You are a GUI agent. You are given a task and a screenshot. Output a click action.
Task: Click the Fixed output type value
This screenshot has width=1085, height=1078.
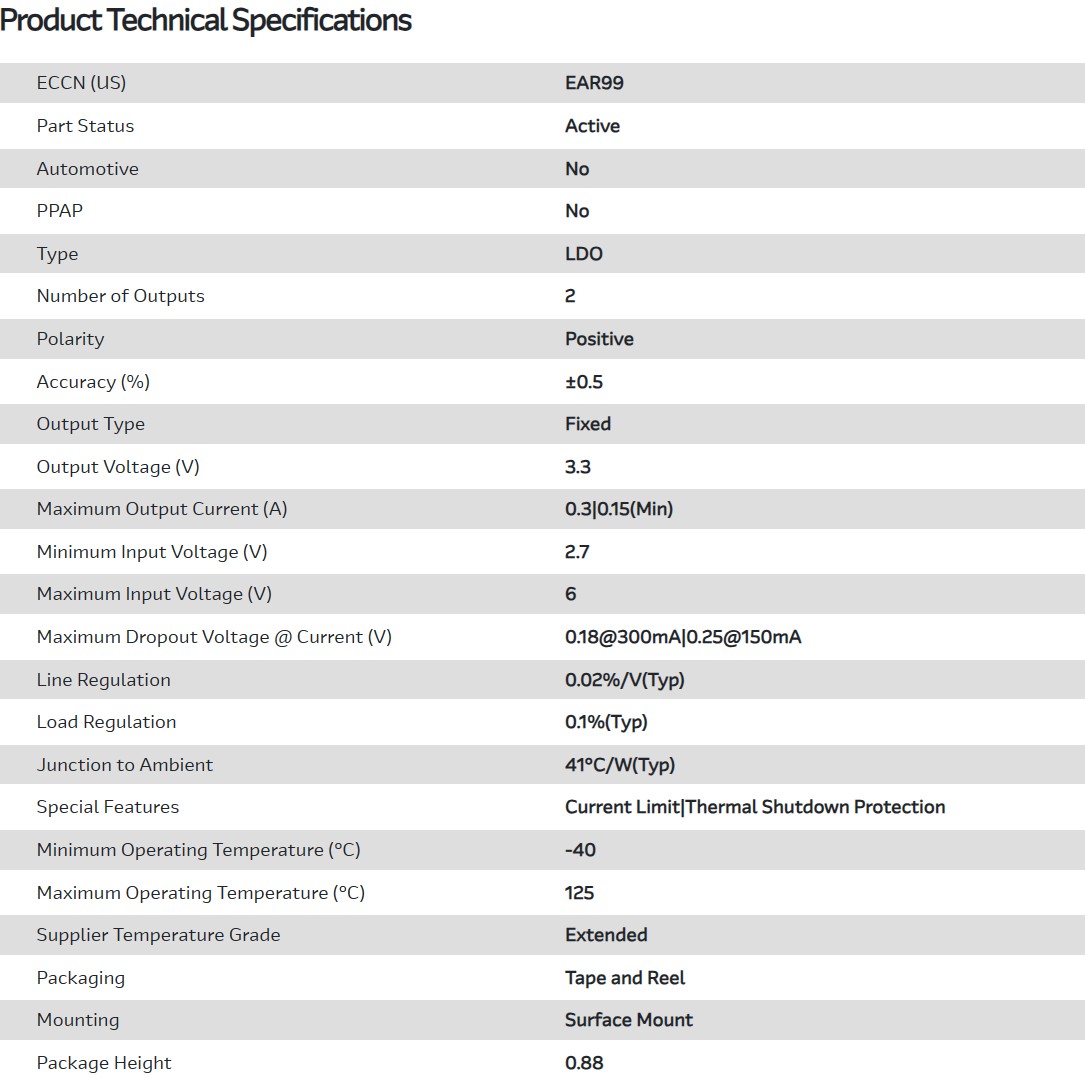pos(588,424)
